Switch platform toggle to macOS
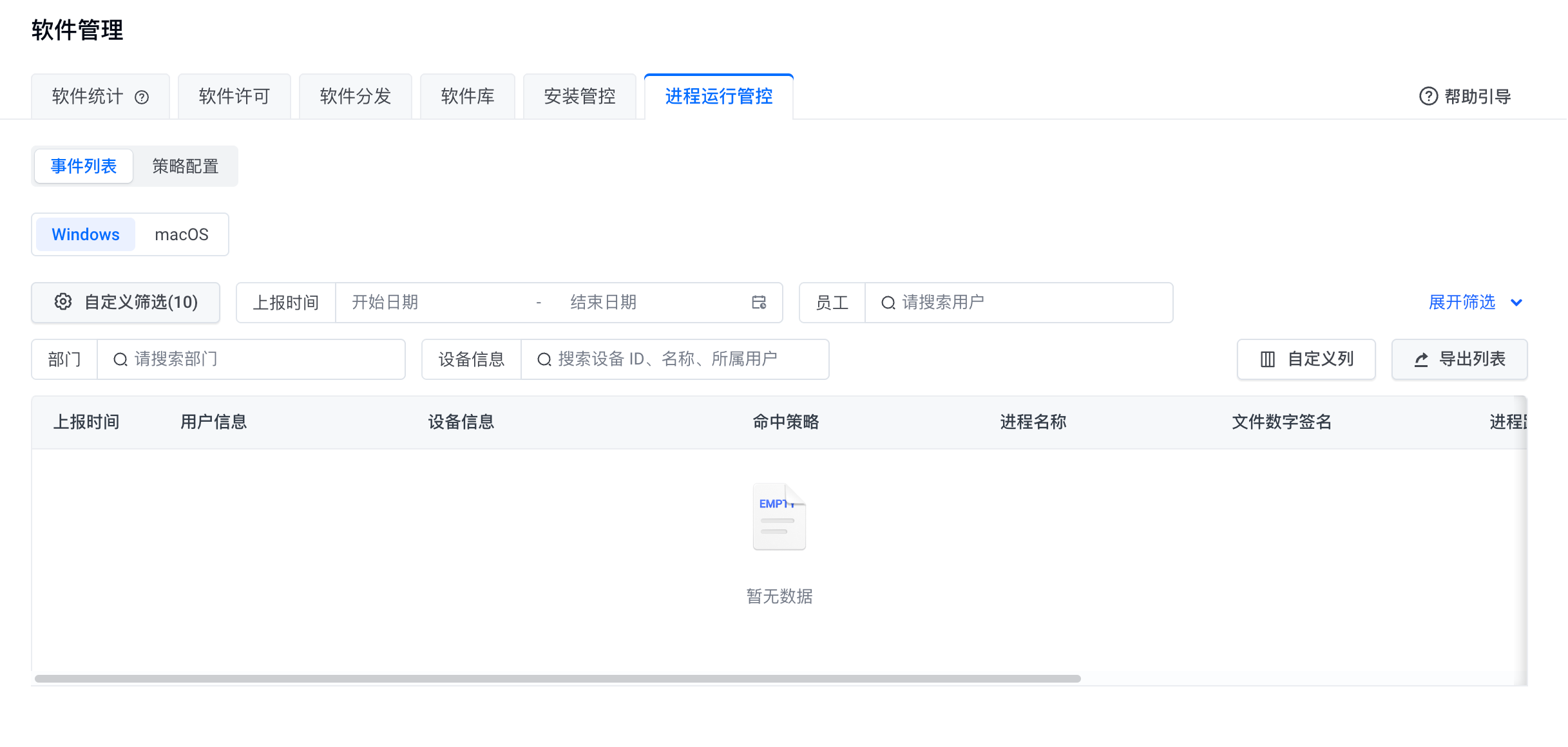The width and height of the screenshot is (1568, 747). click(182, 234)
